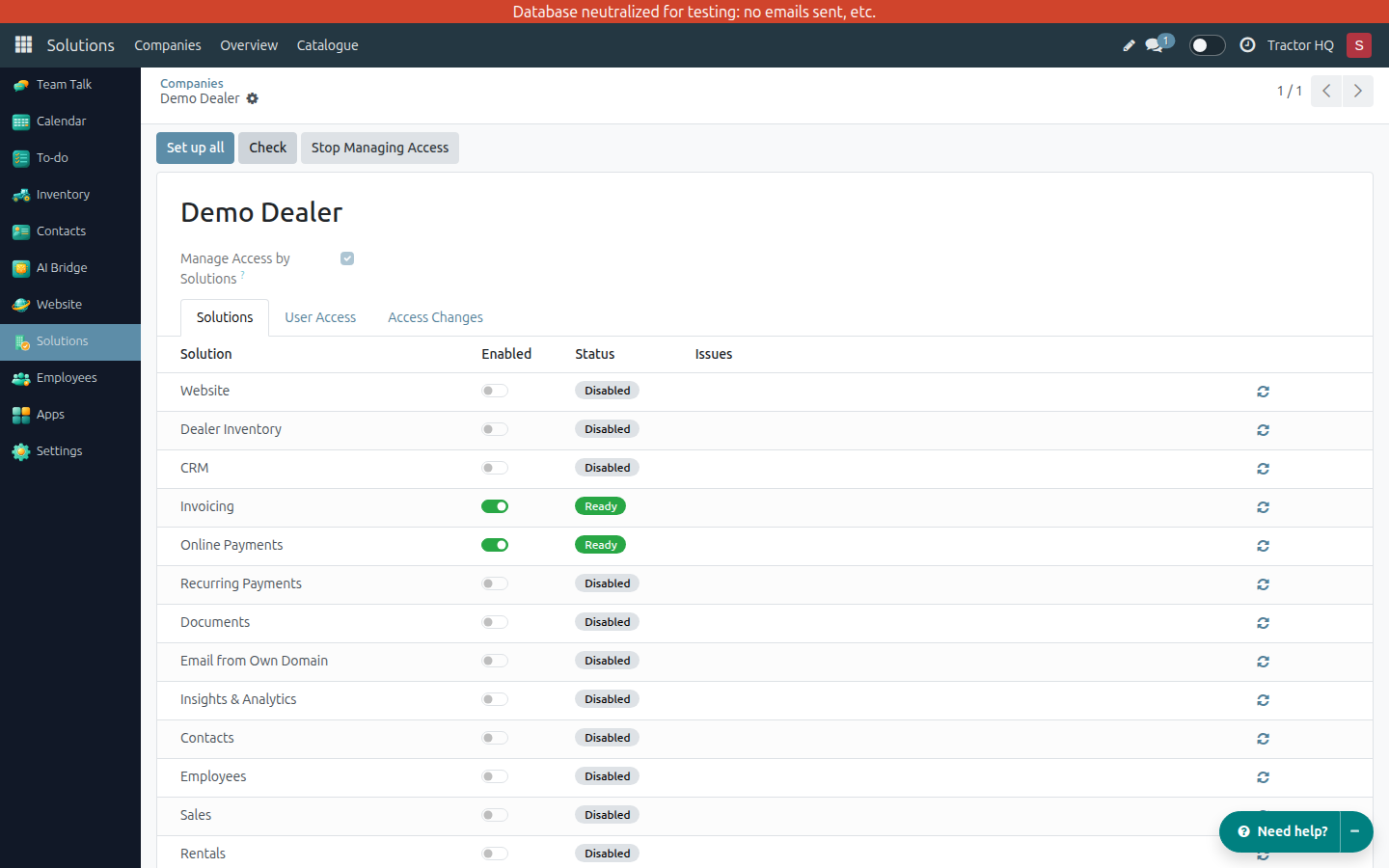The width and height of the screenshot is (1389, 868).
Task: Open the Calendar app in sidebar
Action: [70, 122]
